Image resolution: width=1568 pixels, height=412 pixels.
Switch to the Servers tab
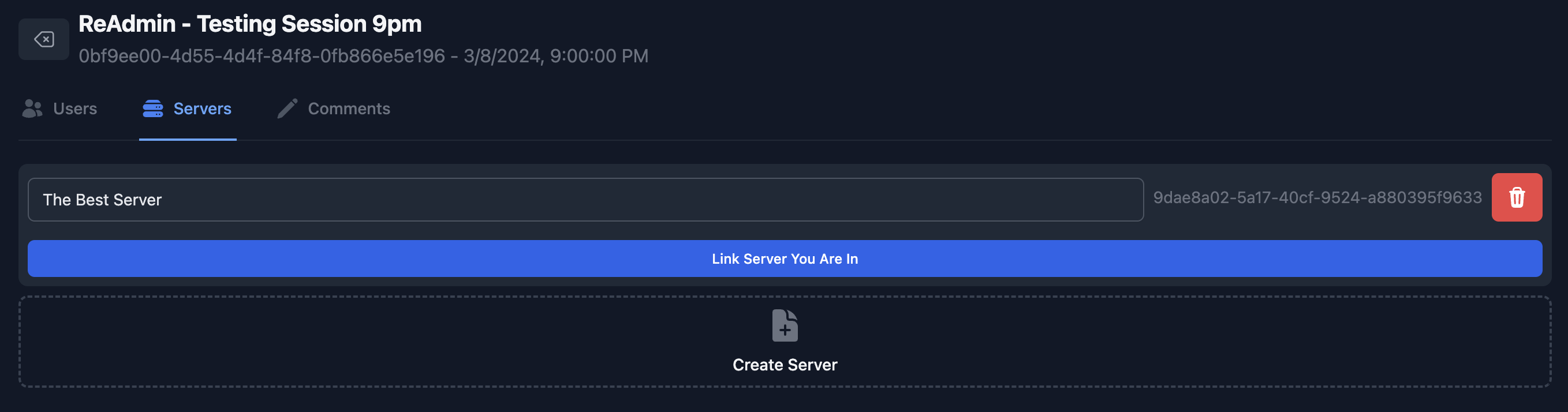[188, 108]
